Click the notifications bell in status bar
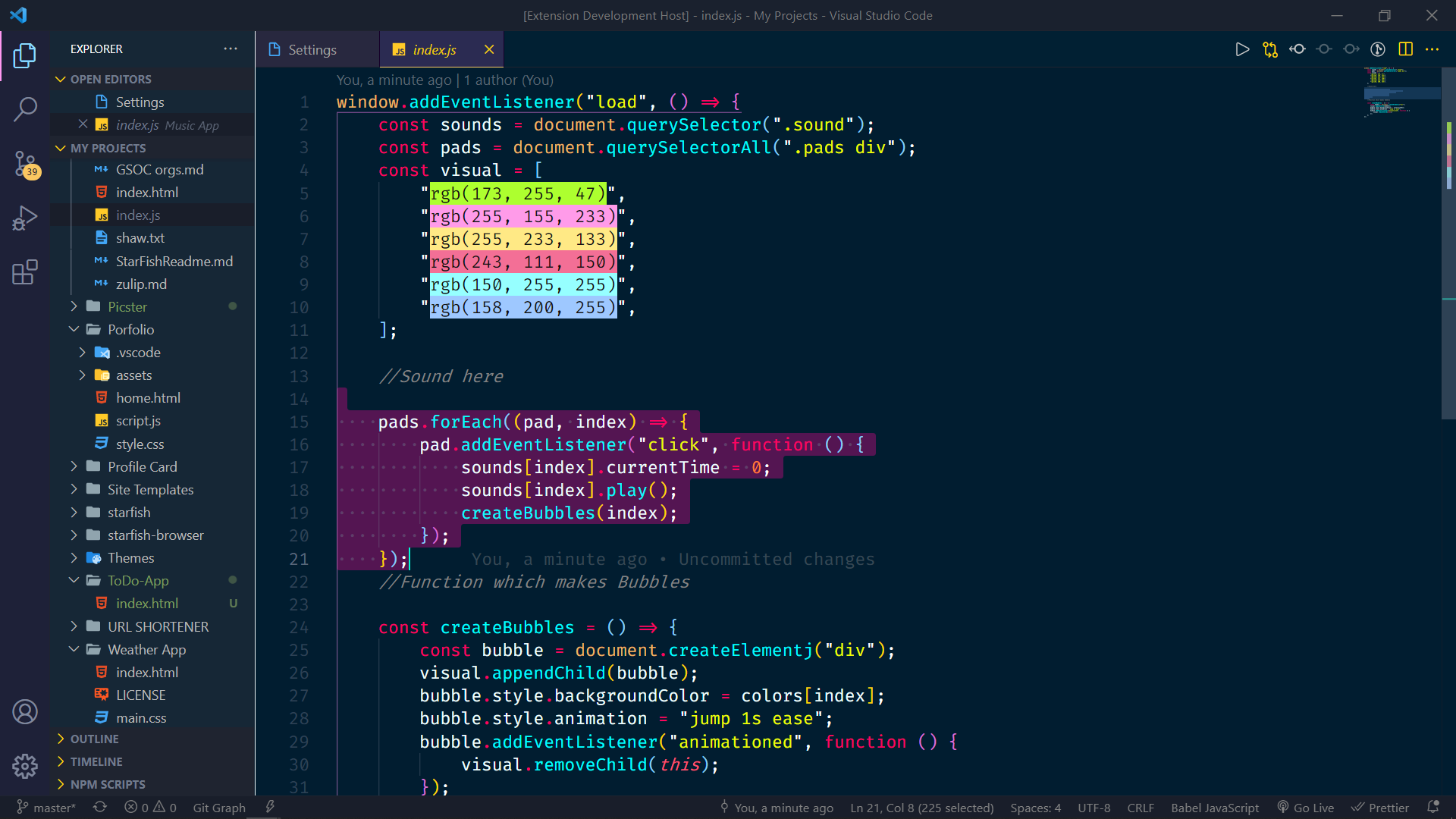 pyautogui.click(x=1433, y=808)
